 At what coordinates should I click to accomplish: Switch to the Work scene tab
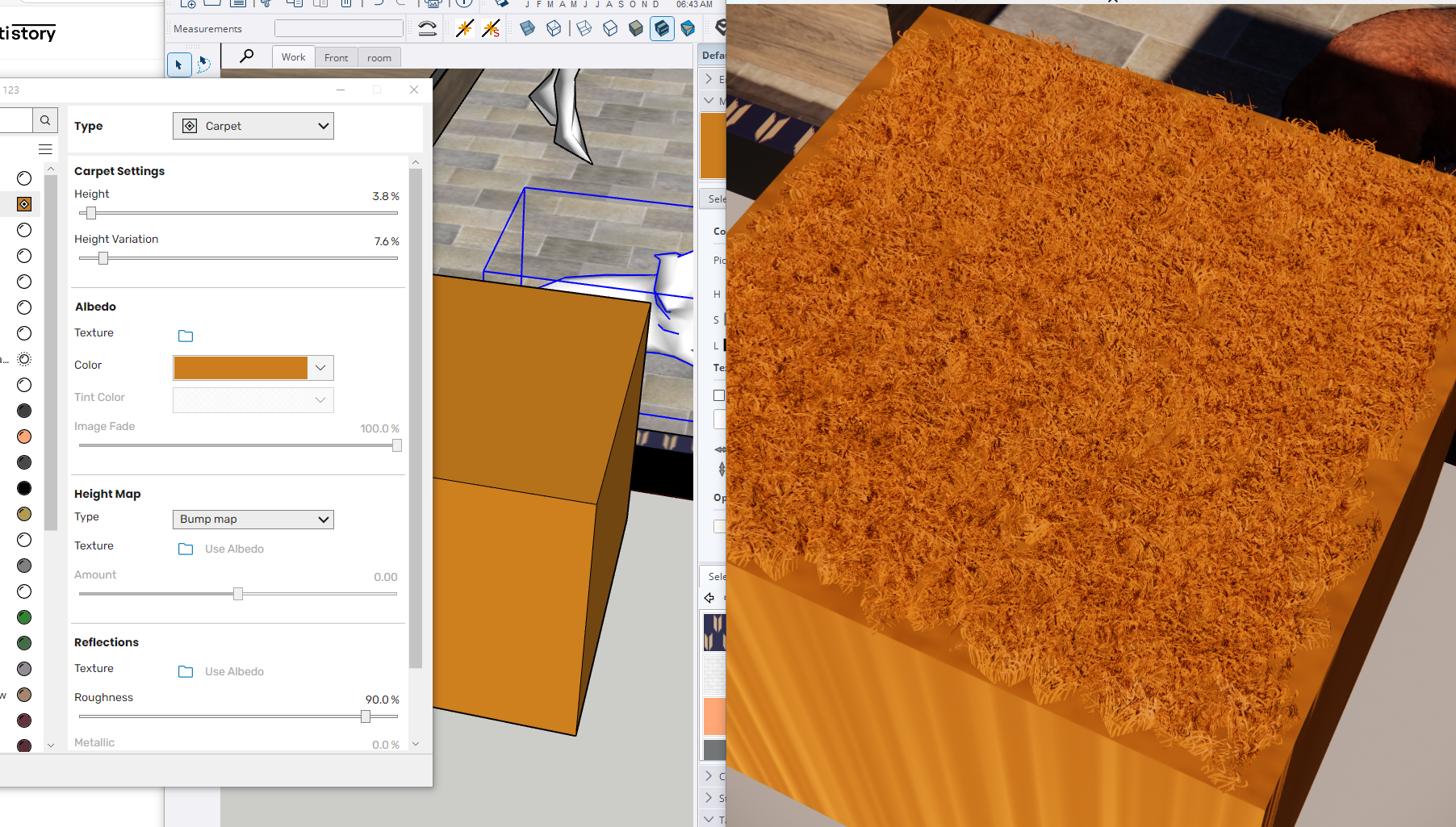click(293, 57)
